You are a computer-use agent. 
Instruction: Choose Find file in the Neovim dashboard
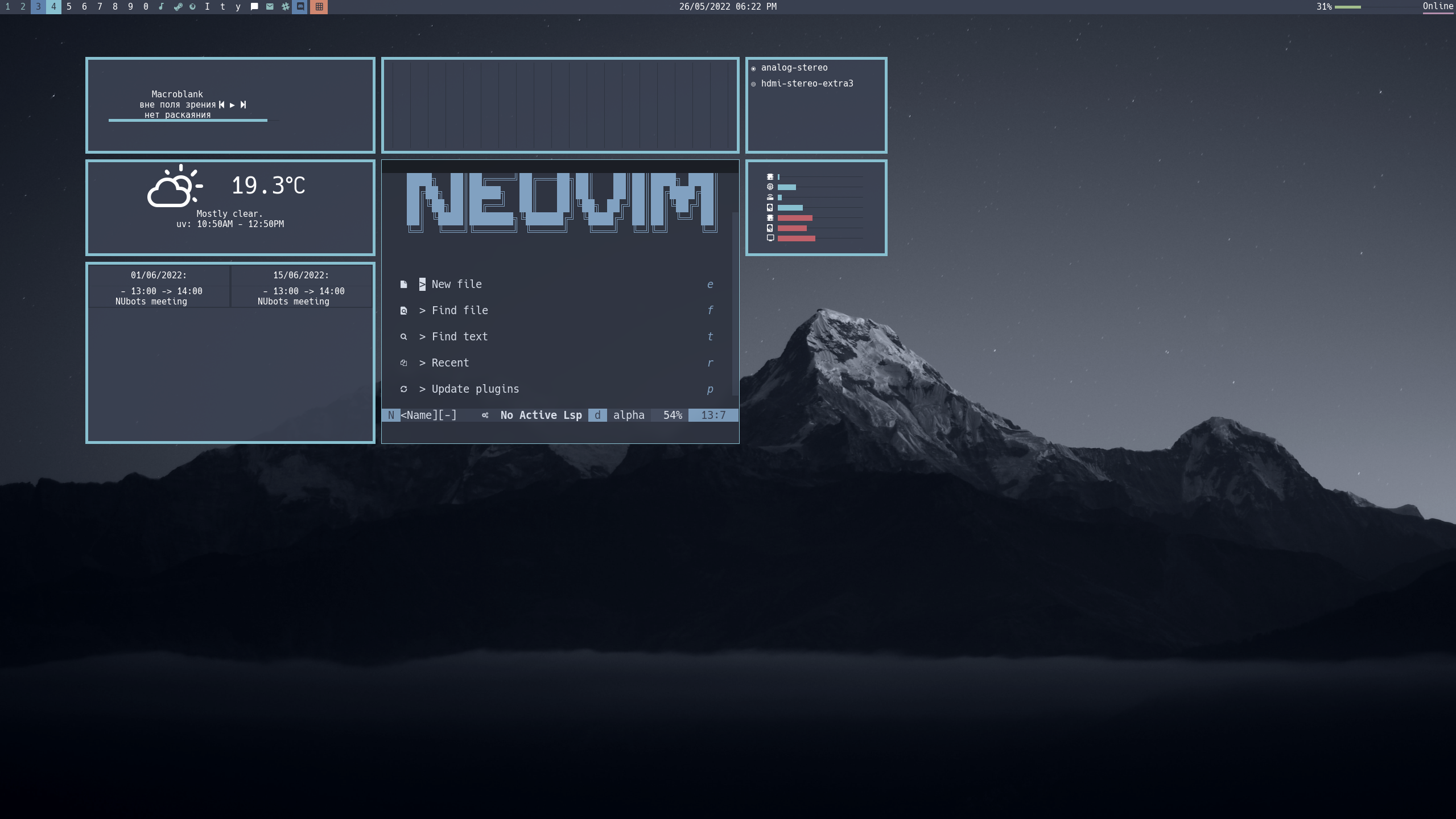pos(556,311)
